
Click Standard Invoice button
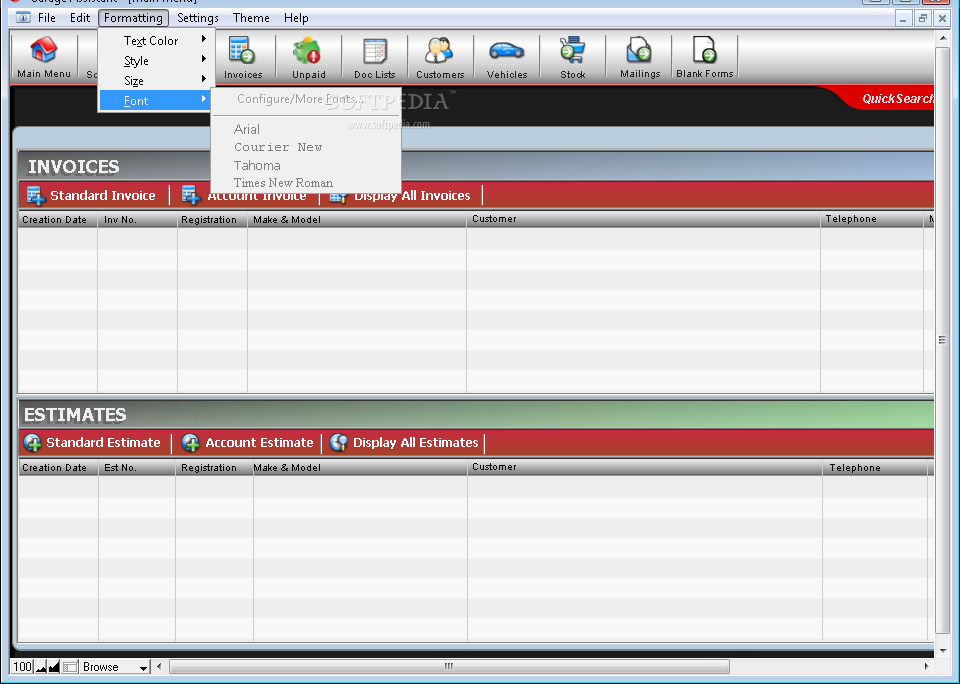91,196
